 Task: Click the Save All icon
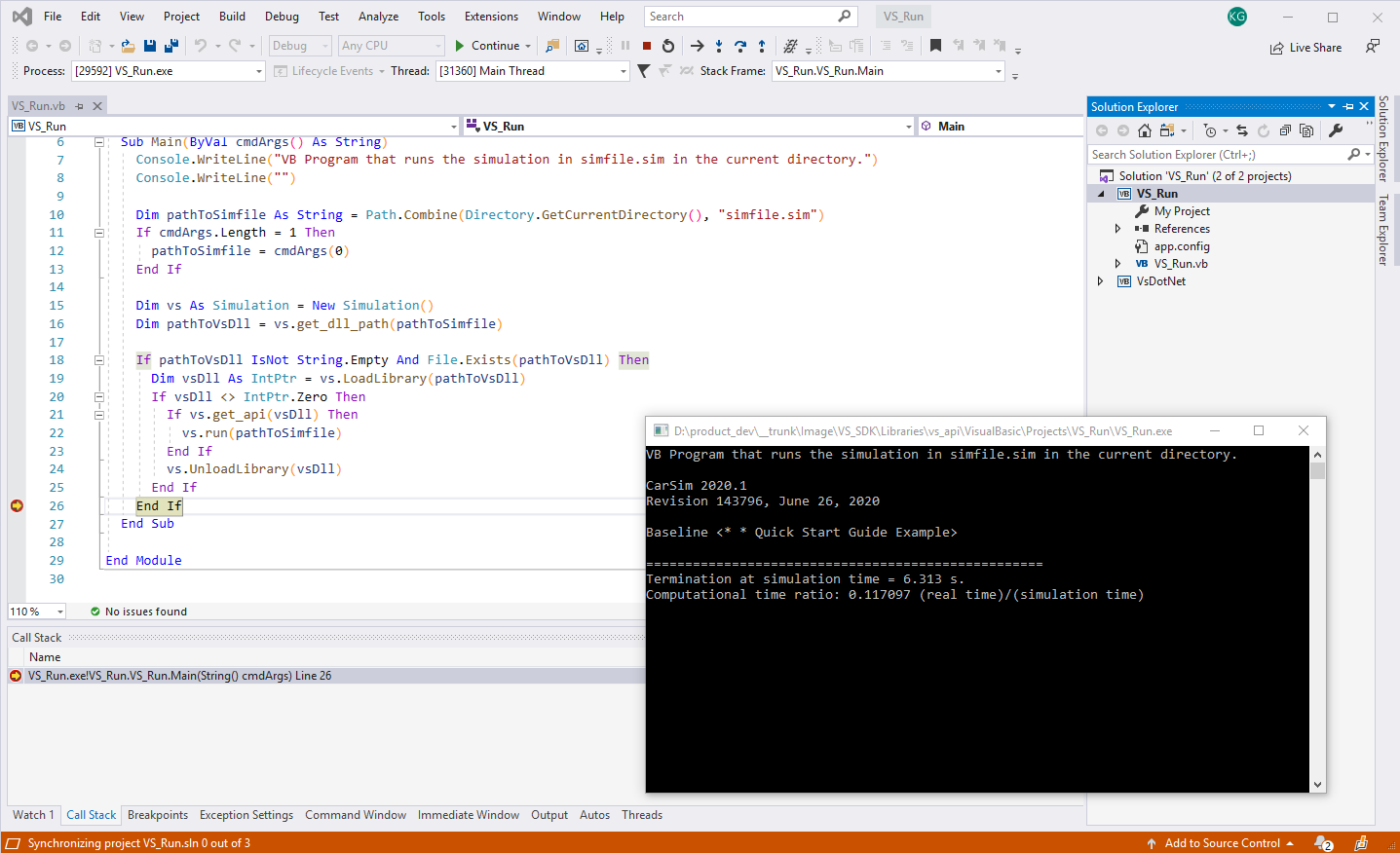(x=171, y=46)
